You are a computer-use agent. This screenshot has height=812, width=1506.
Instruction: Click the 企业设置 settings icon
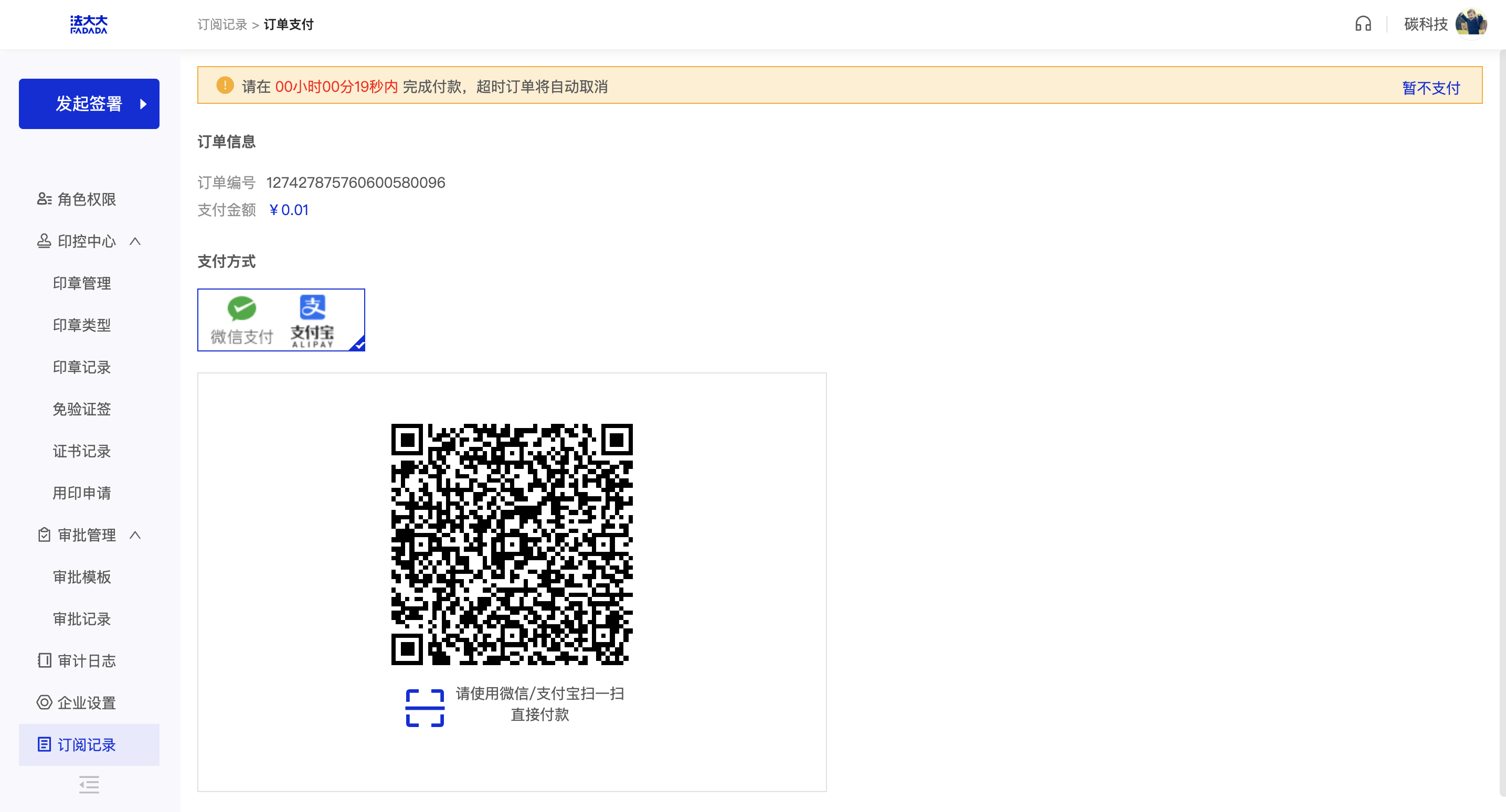pos(45,701)
